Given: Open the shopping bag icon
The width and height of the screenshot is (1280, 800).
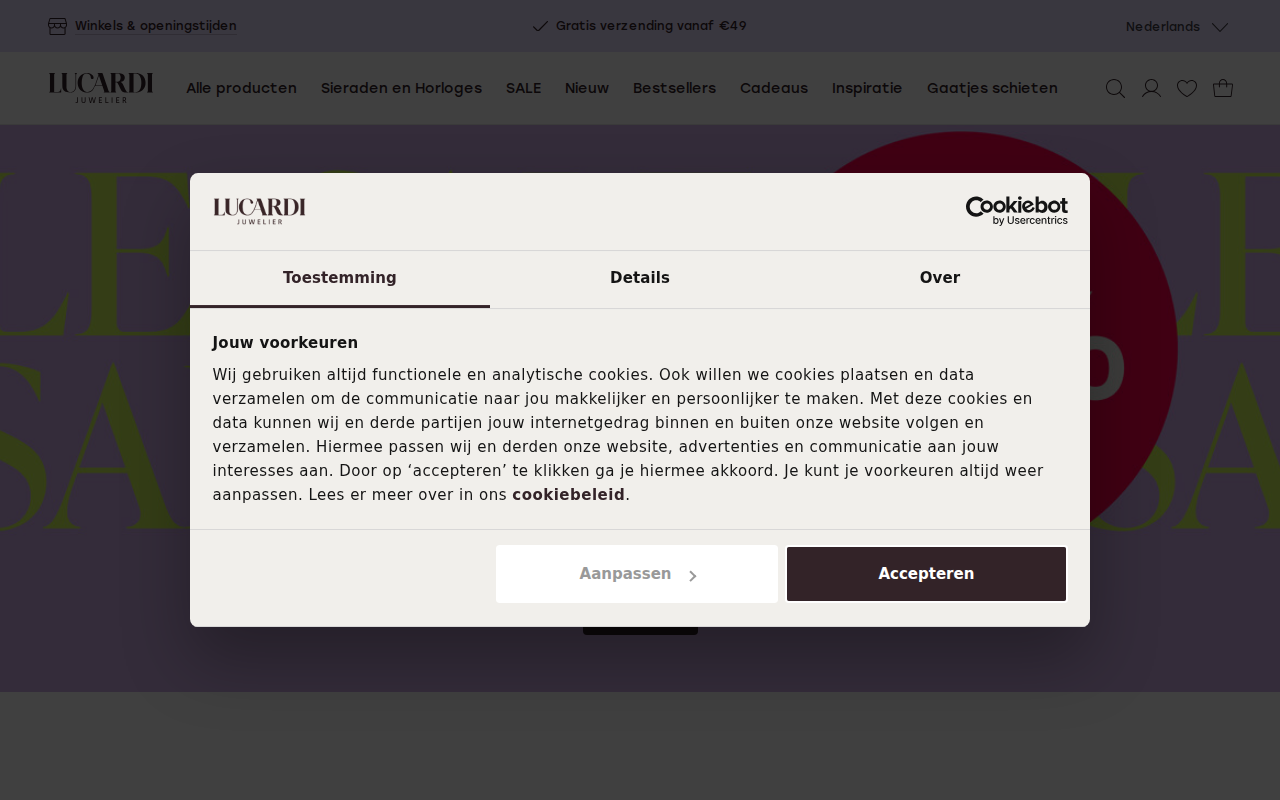Looking at the screenshot, I should 1223,88.
